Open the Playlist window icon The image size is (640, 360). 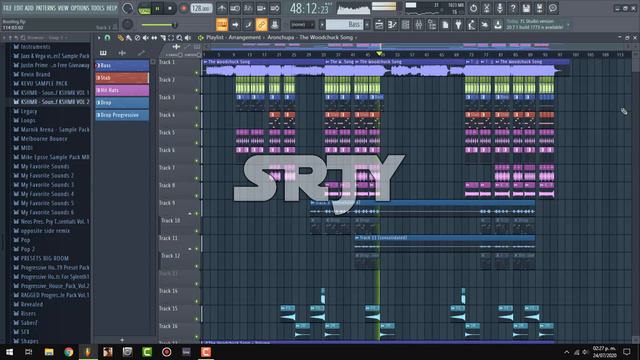pos(379,25)
